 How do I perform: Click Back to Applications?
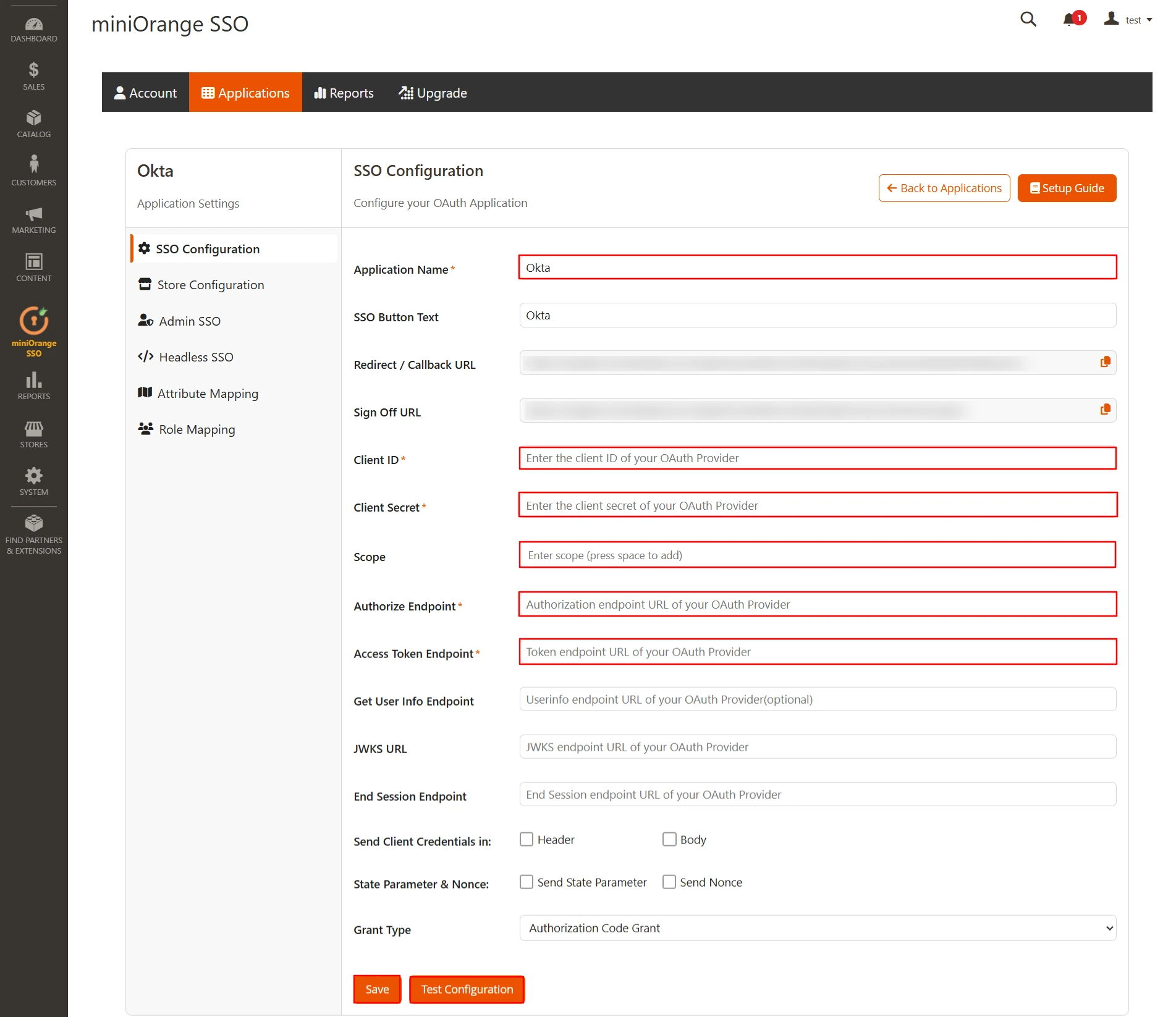(944, 188)
